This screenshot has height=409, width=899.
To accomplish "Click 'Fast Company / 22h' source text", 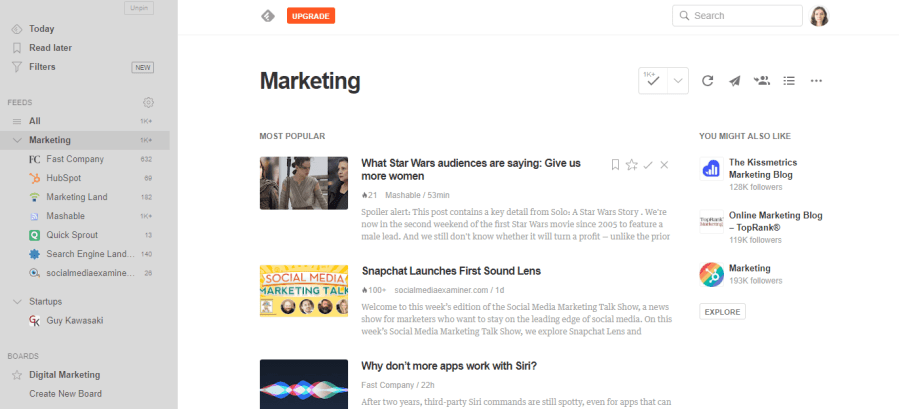I will click(398, 385).
